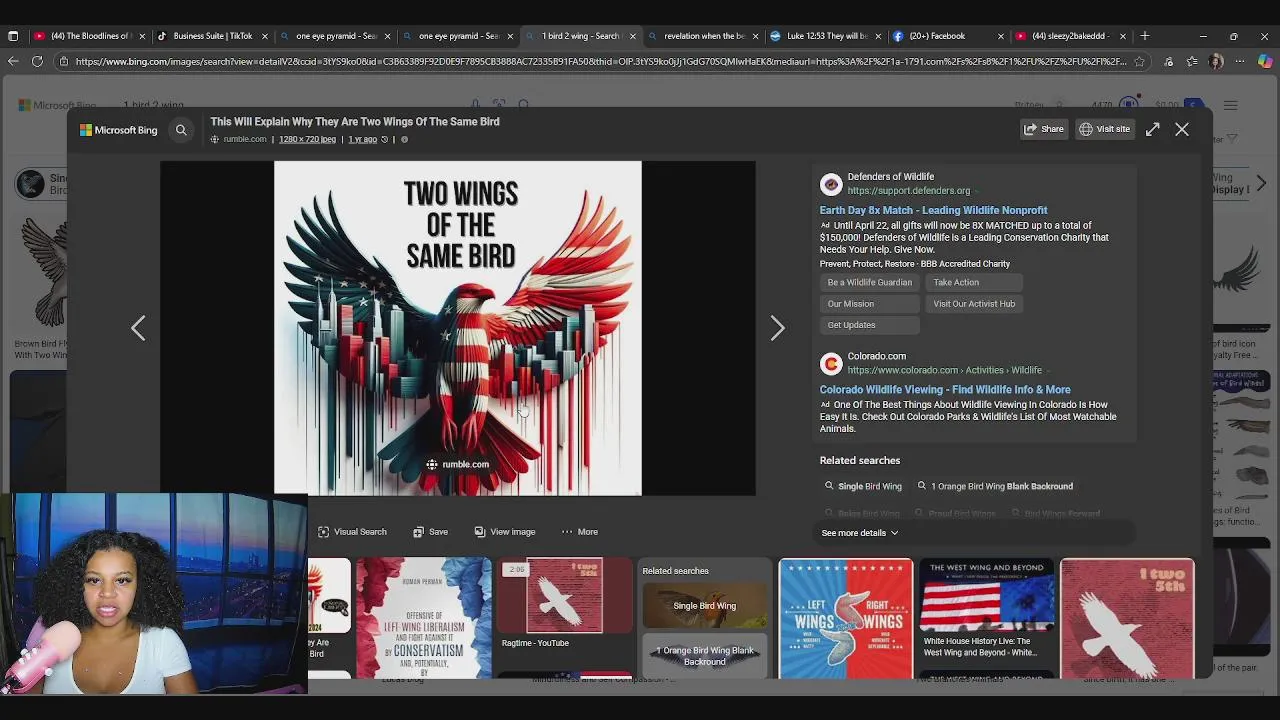Click Visit Our Activist Hub sitelink
This screenshot has height=720, width=1280.
[x=974, y=303]
